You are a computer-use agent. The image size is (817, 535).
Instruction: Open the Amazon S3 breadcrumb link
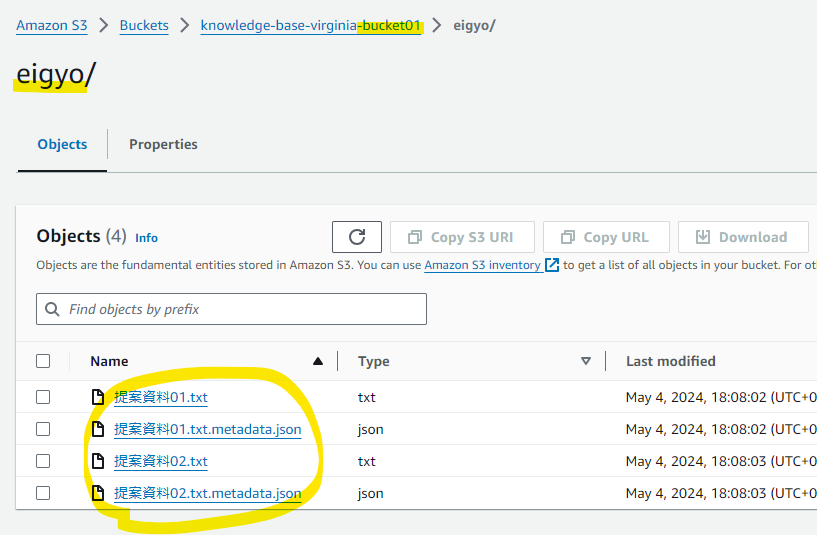tap(52, 26)
